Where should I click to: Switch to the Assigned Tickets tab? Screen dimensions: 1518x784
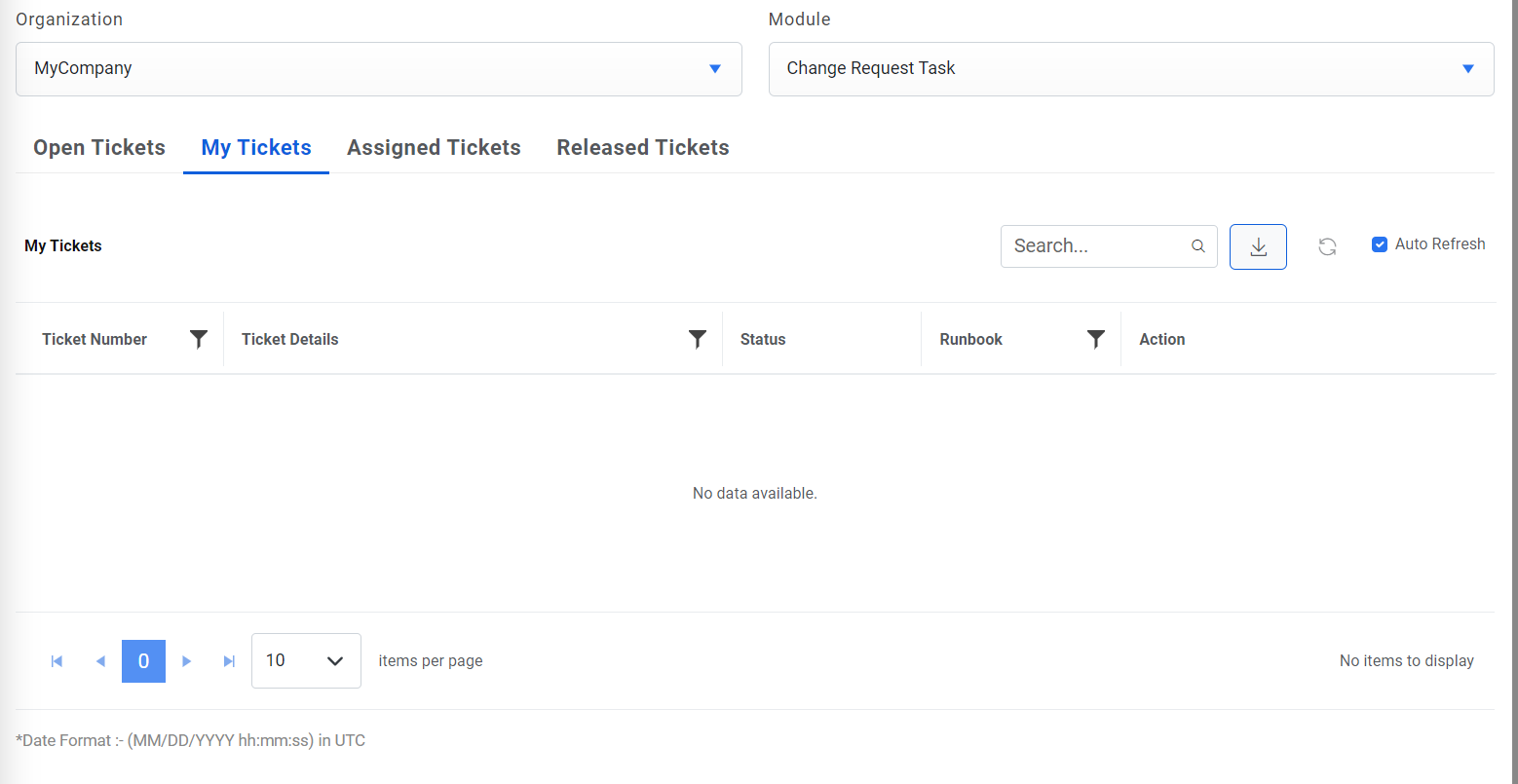[x=434, y=148]
